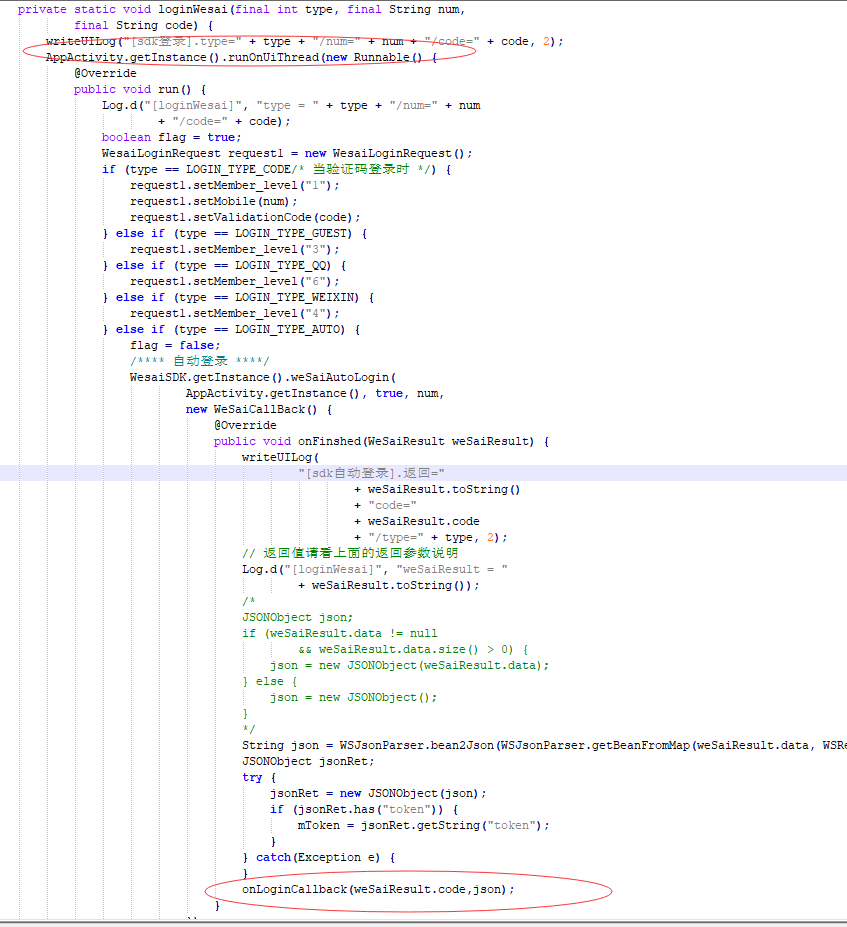Viewport: 847px width, 927px height.
Task: Click the 'new JSONObject(weSaiResult.data)' commented line
Action: [409, 664]
